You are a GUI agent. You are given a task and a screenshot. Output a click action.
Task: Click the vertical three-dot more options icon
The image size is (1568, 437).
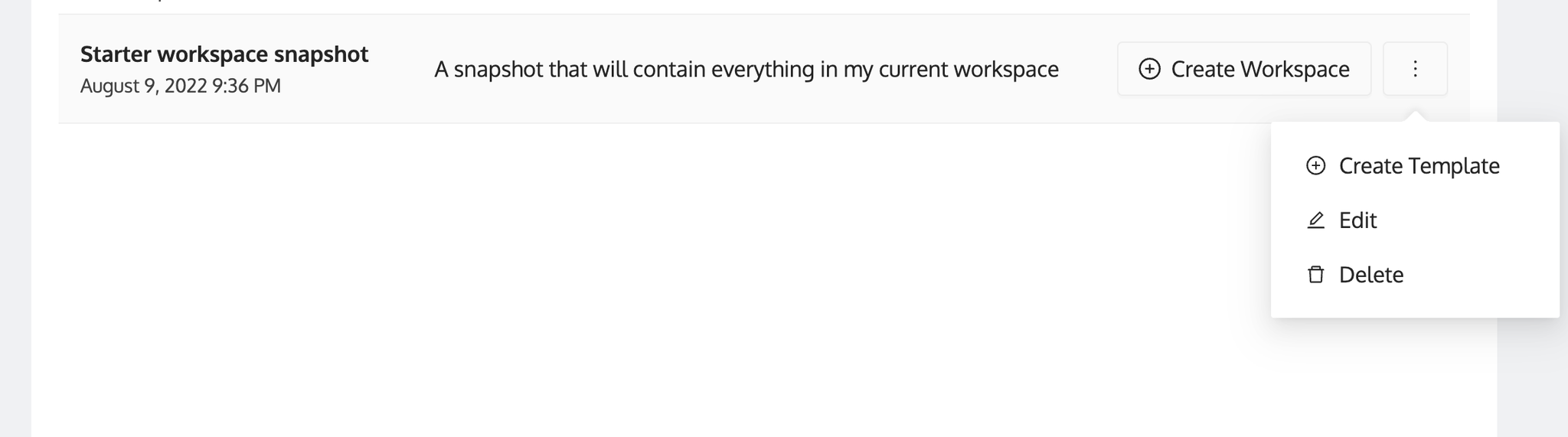(1415, 69)
